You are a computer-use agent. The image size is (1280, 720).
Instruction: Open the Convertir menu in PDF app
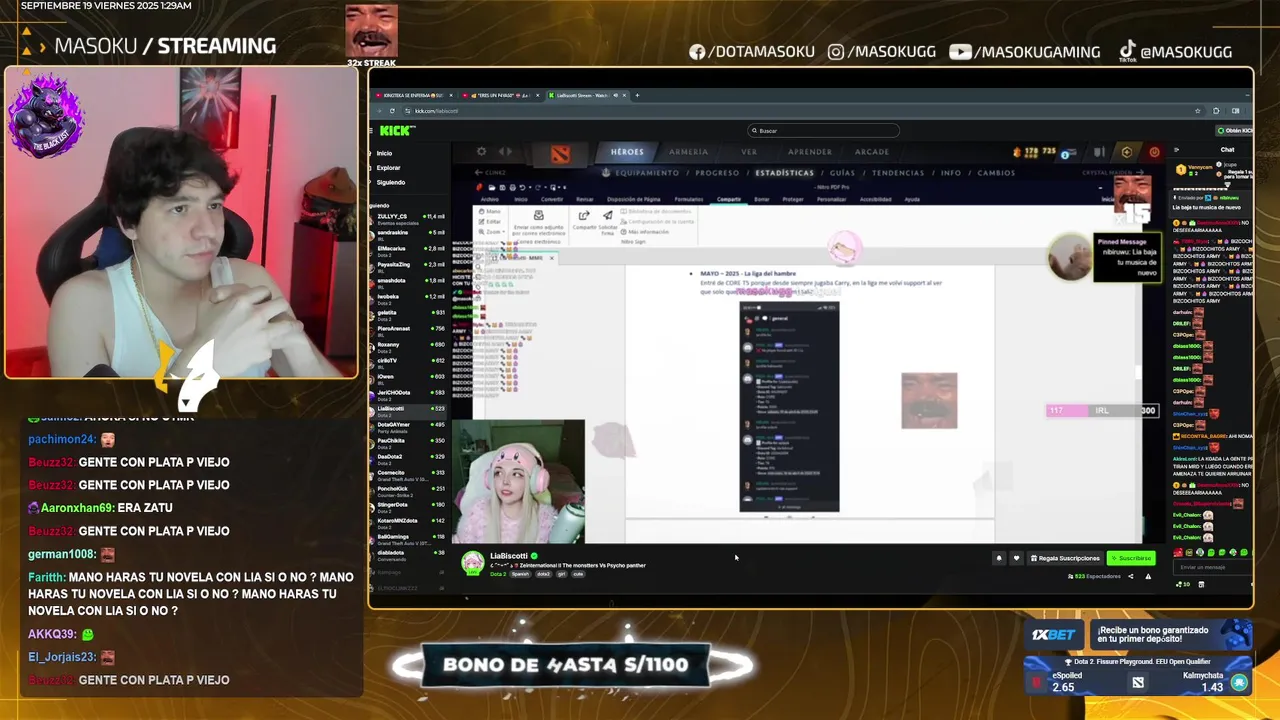(552, 199)
